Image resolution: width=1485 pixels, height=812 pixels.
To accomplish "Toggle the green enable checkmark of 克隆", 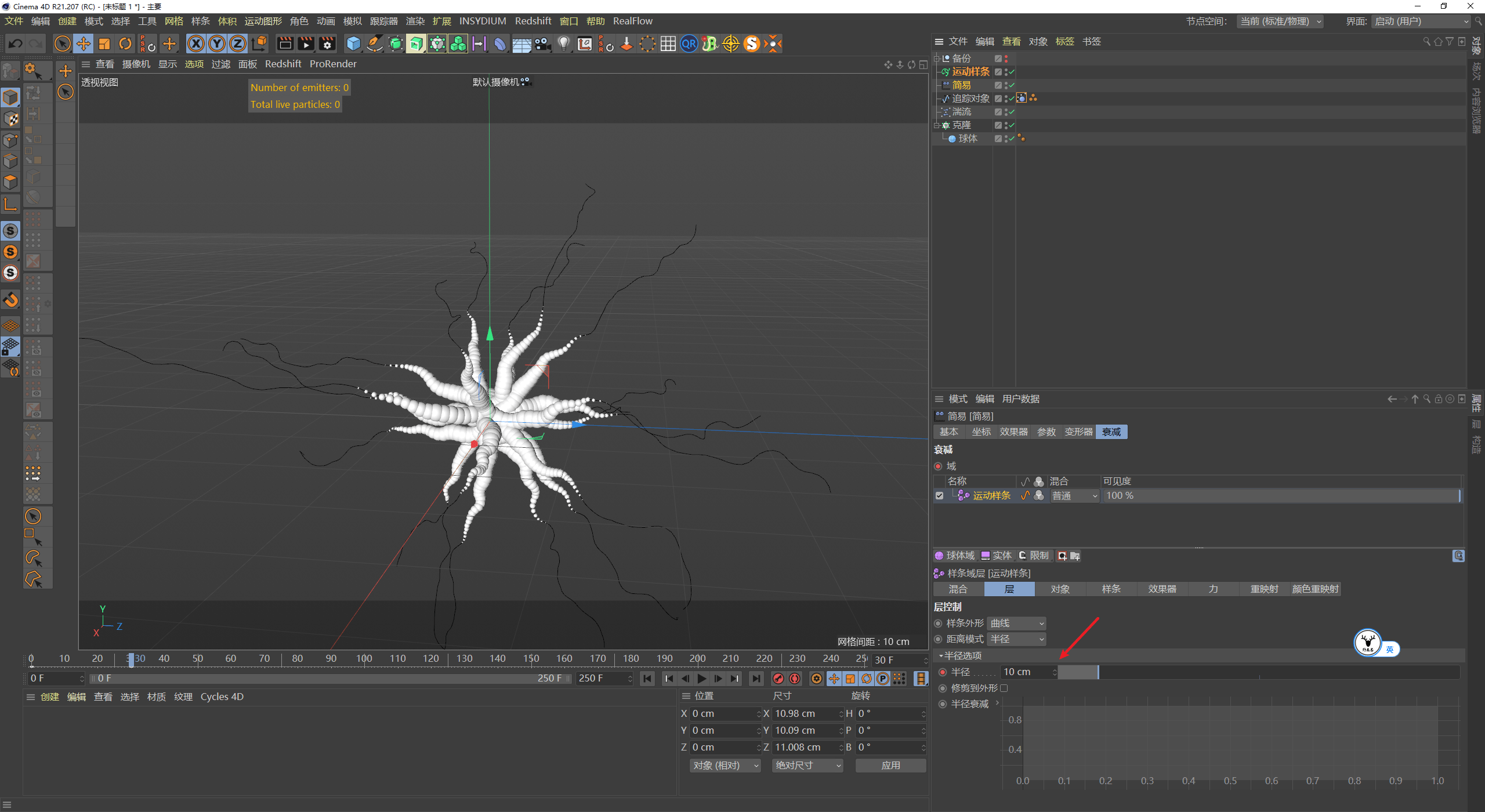I will pyautogui.click(x=1011, y=125).
